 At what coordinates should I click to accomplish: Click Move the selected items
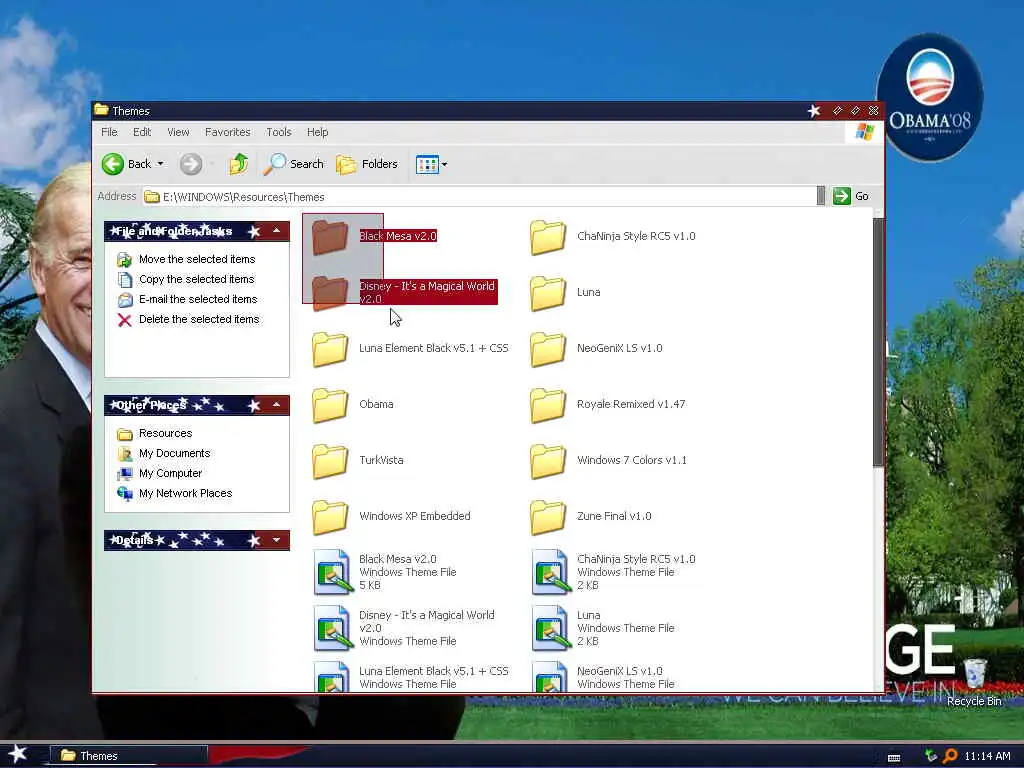pos(186,259)
